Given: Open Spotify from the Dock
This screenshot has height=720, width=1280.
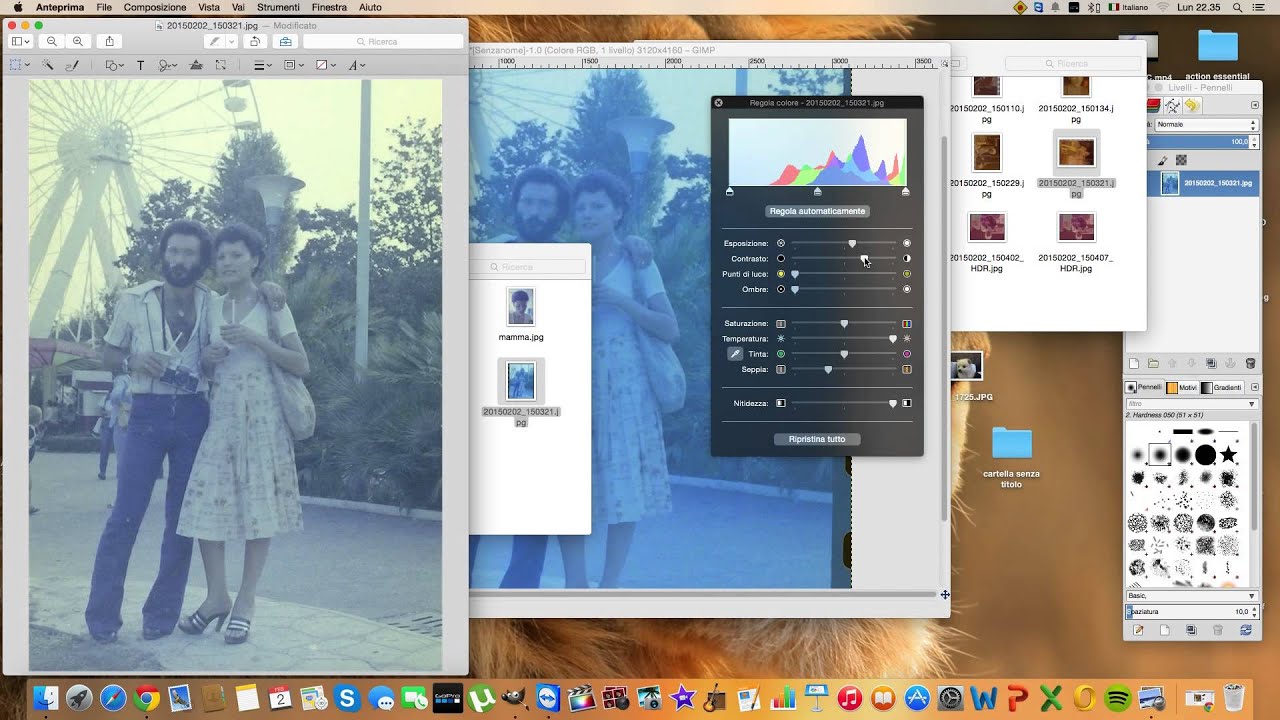Looking at the screenshot, I should (x=1118, y=697).
